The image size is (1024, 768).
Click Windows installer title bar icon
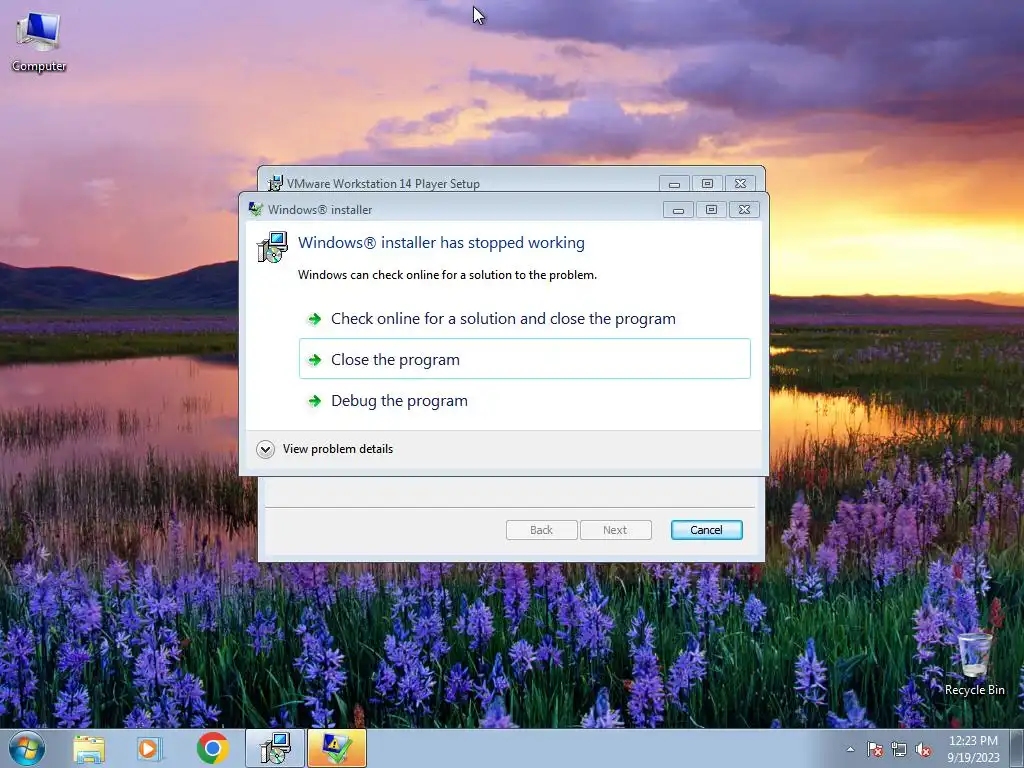tap(256, 210)
